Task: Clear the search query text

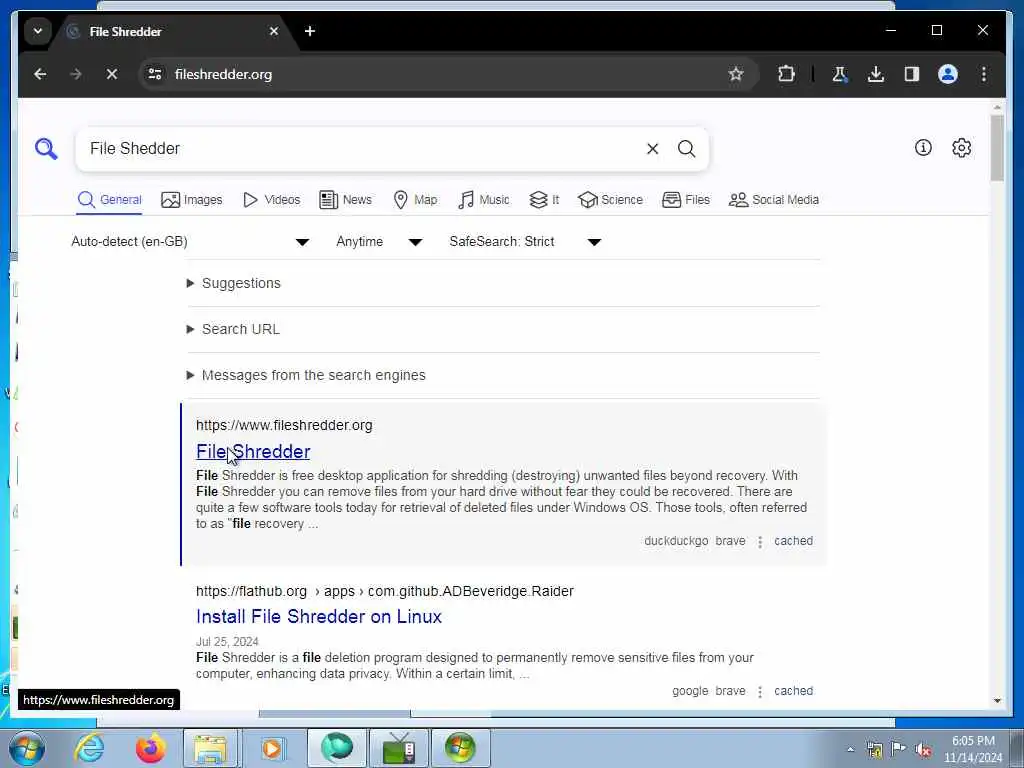Action: pos(652,149)
